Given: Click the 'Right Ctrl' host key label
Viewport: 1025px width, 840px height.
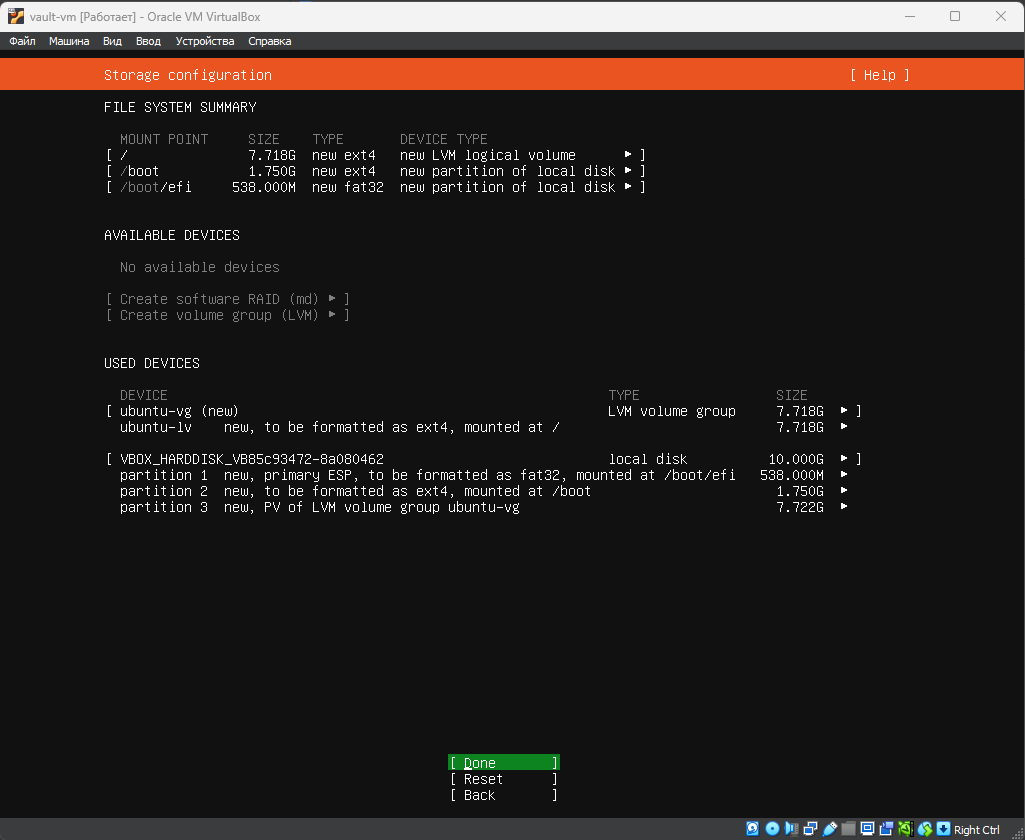Looking at the screenshot, I should click(977, 830).
